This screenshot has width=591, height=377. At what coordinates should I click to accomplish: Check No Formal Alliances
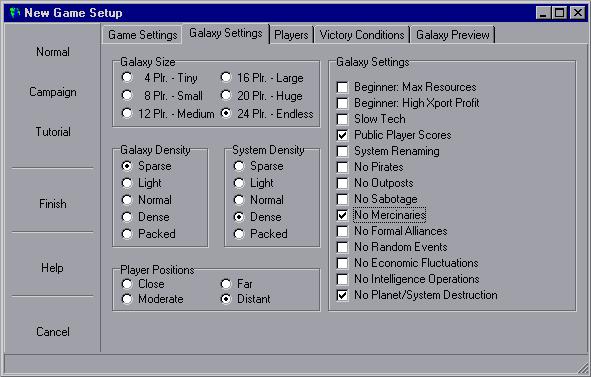pyautogui.click(x=392, y=231)
